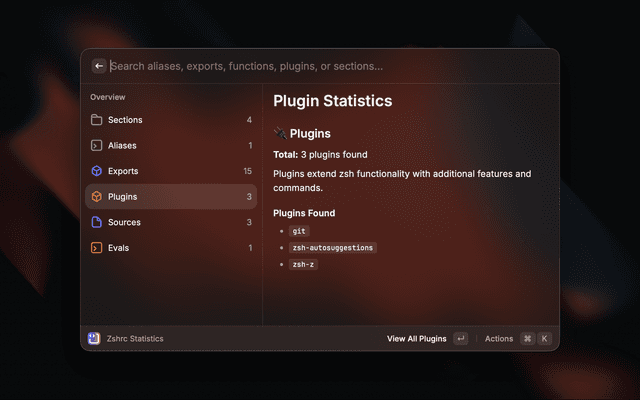Click the Aliases terminal icon

pos(97,146)
